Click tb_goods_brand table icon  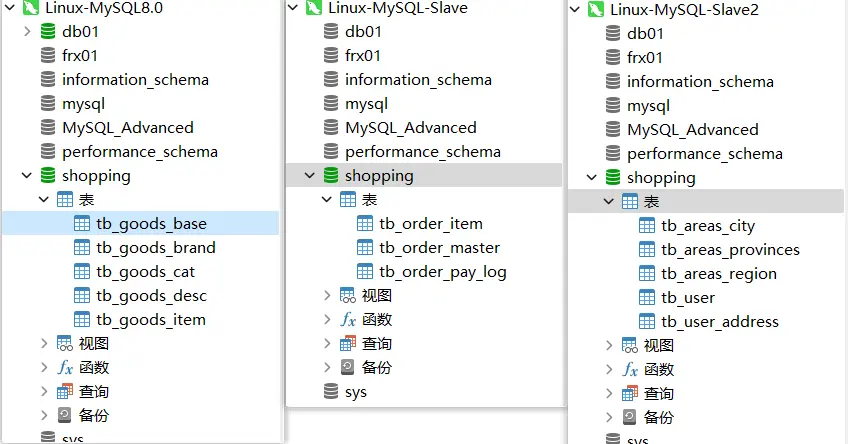coord(82,247)
